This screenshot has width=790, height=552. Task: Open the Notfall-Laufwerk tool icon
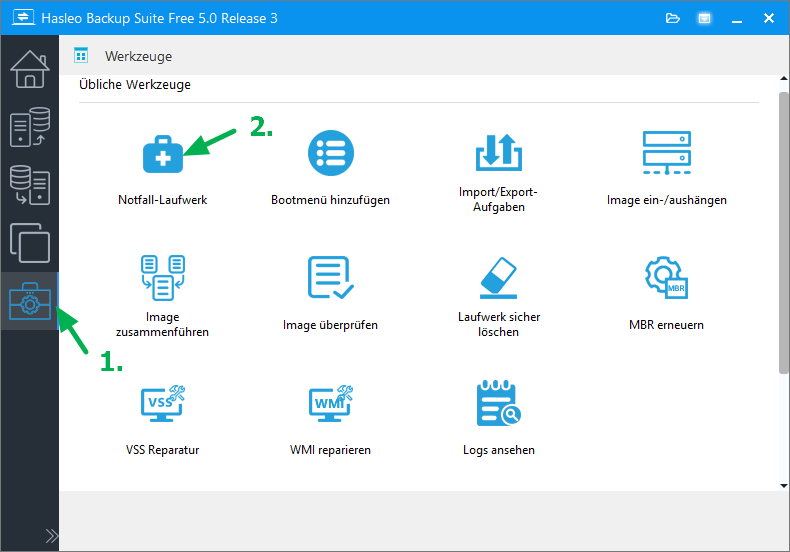(163, 154)
